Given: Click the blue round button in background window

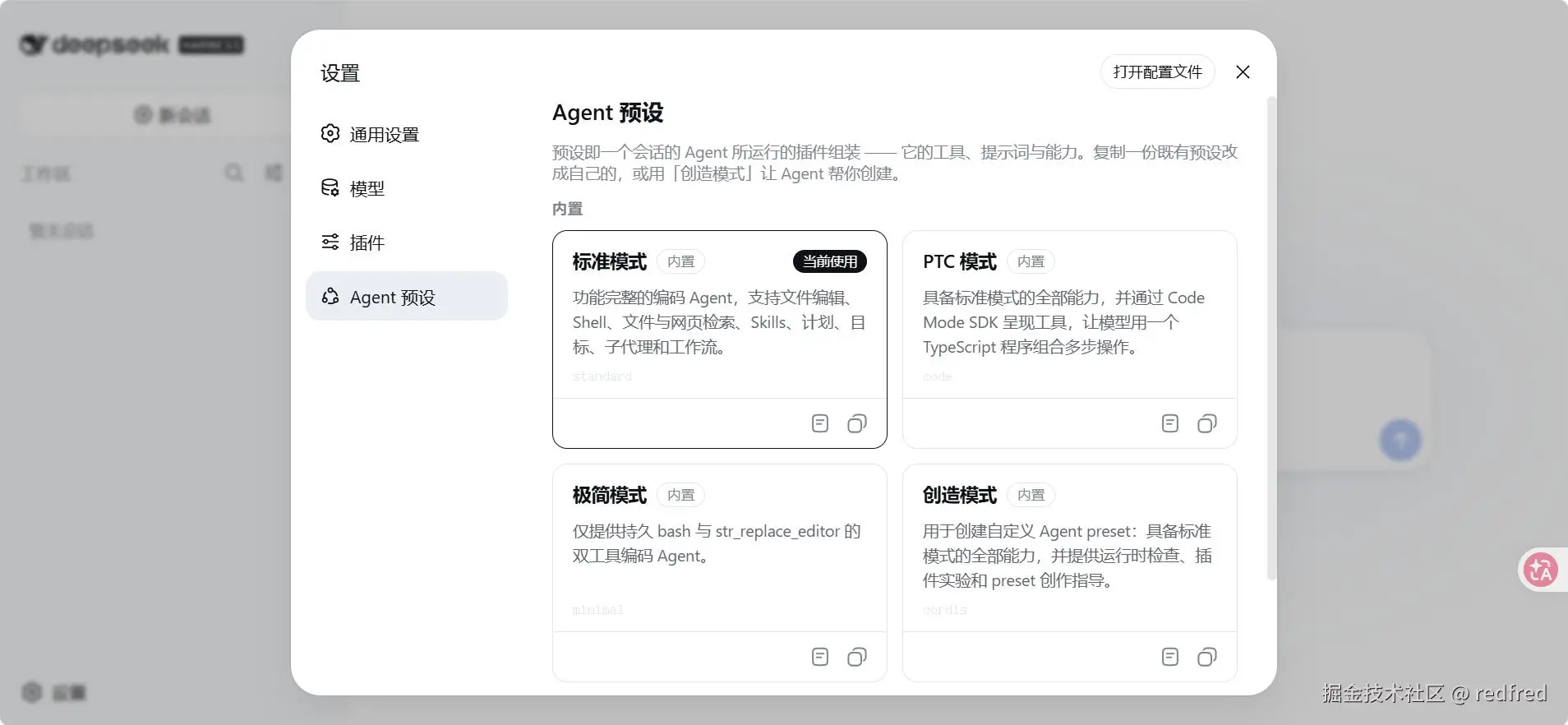Looking at the screenshot, I should click(1400, 440).
